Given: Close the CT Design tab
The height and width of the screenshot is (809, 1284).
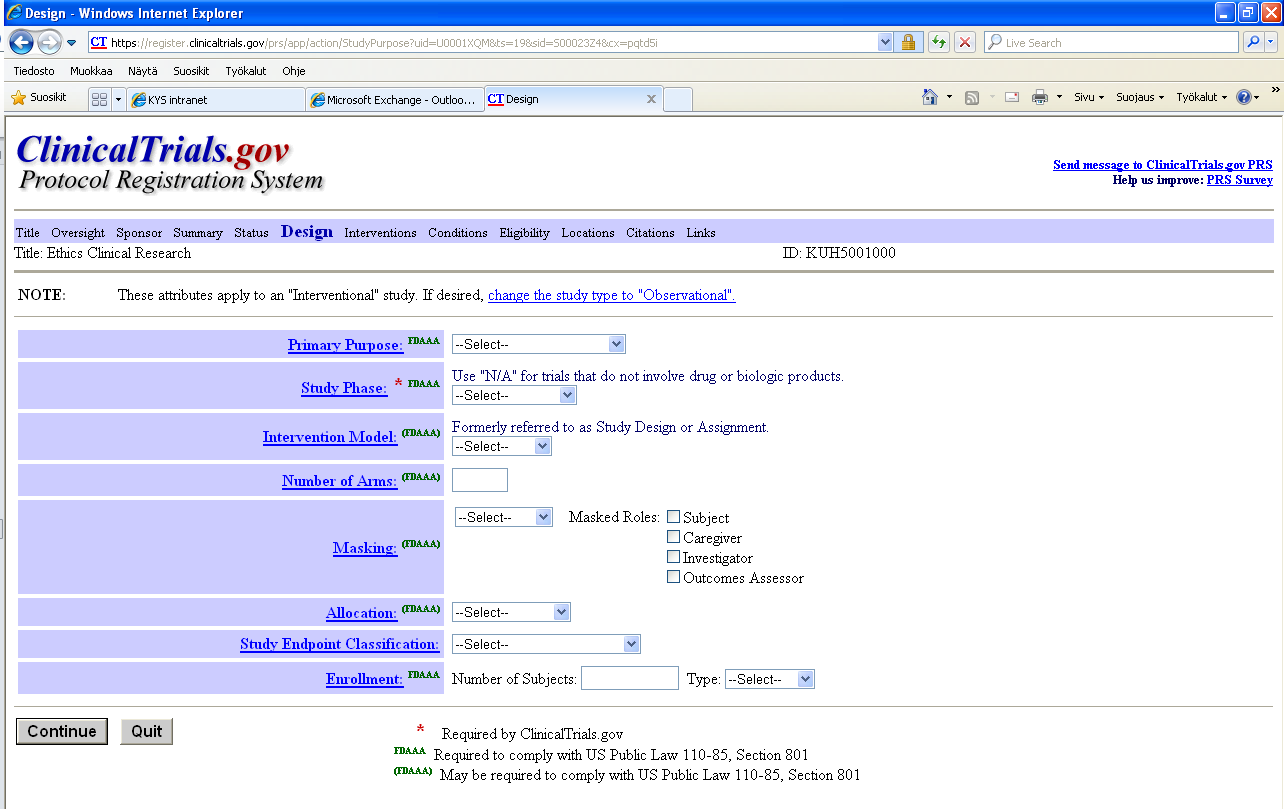Looking at the screenshot, I should click(651, 99).
